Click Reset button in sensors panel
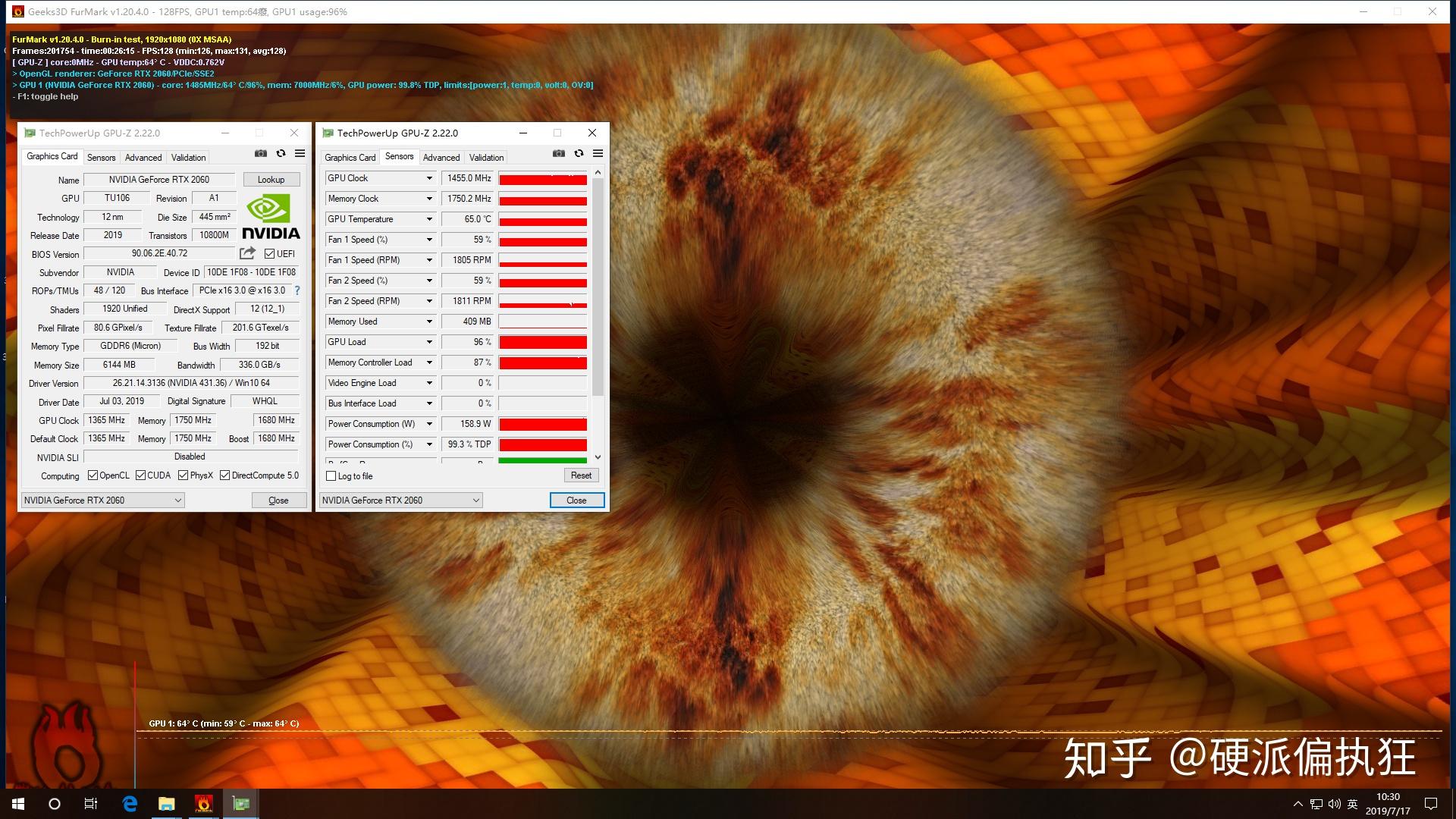The width and height of the screenshot is (1456, 819). (580, 475)
